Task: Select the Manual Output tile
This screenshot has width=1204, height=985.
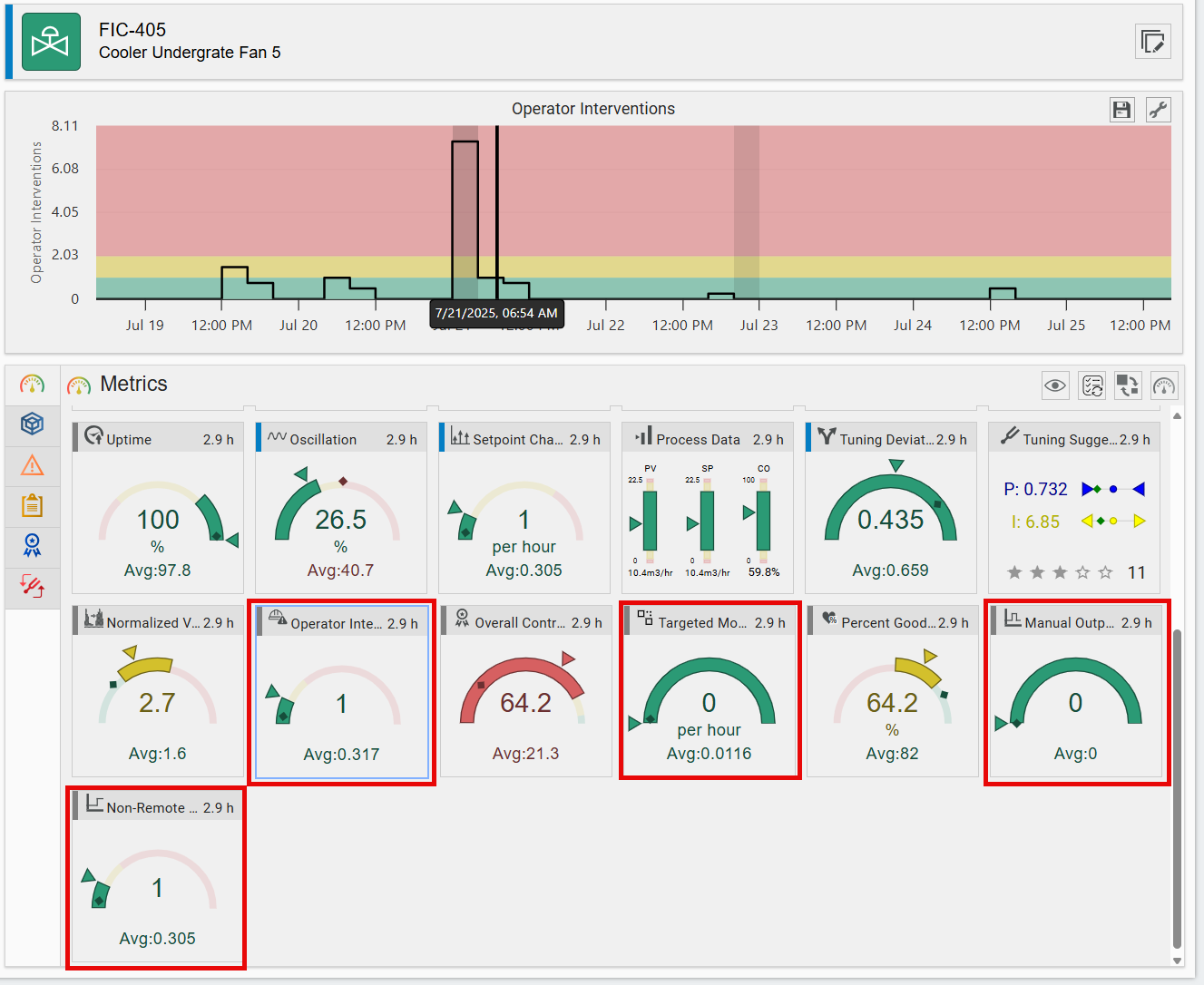Action: pyautogui.click(x=1076, y=691)
